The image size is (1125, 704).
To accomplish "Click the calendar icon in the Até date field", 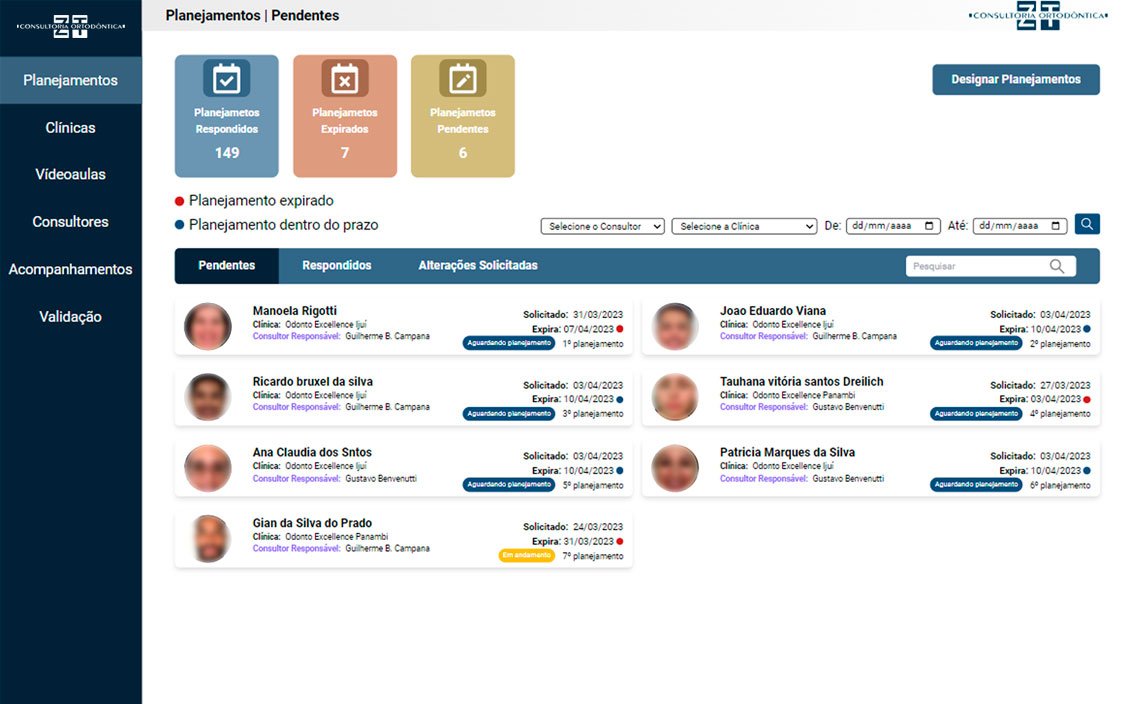I will [x=1057, y=226].
